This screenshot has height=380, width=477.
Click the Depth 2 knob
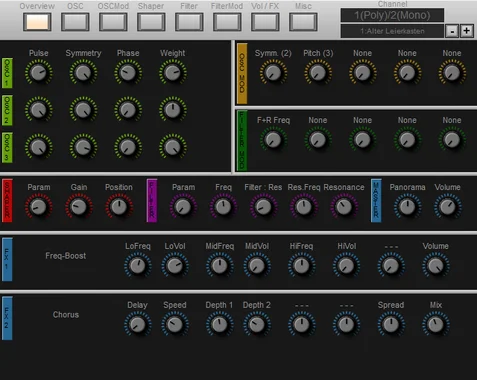257,325
